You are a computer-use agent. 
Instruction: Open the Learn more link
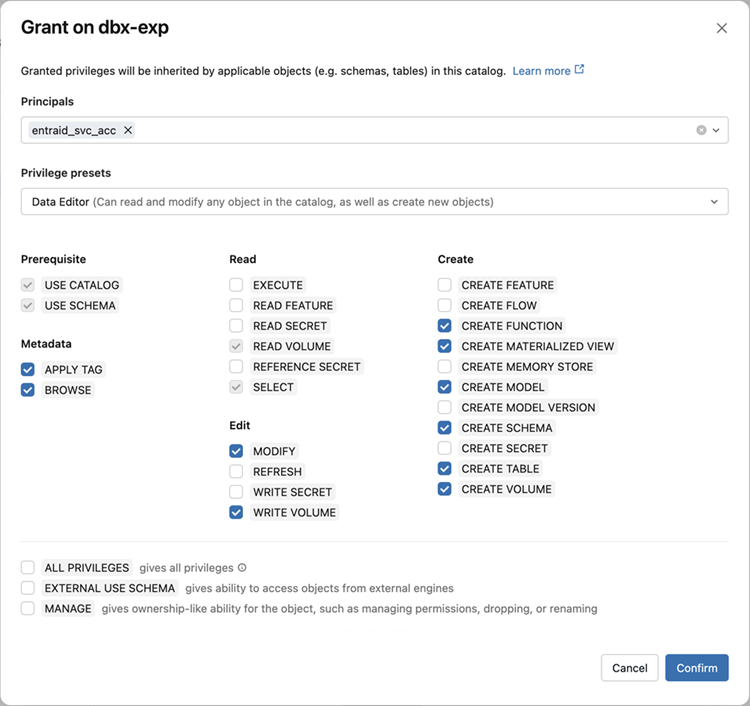(x=541, y=71)
